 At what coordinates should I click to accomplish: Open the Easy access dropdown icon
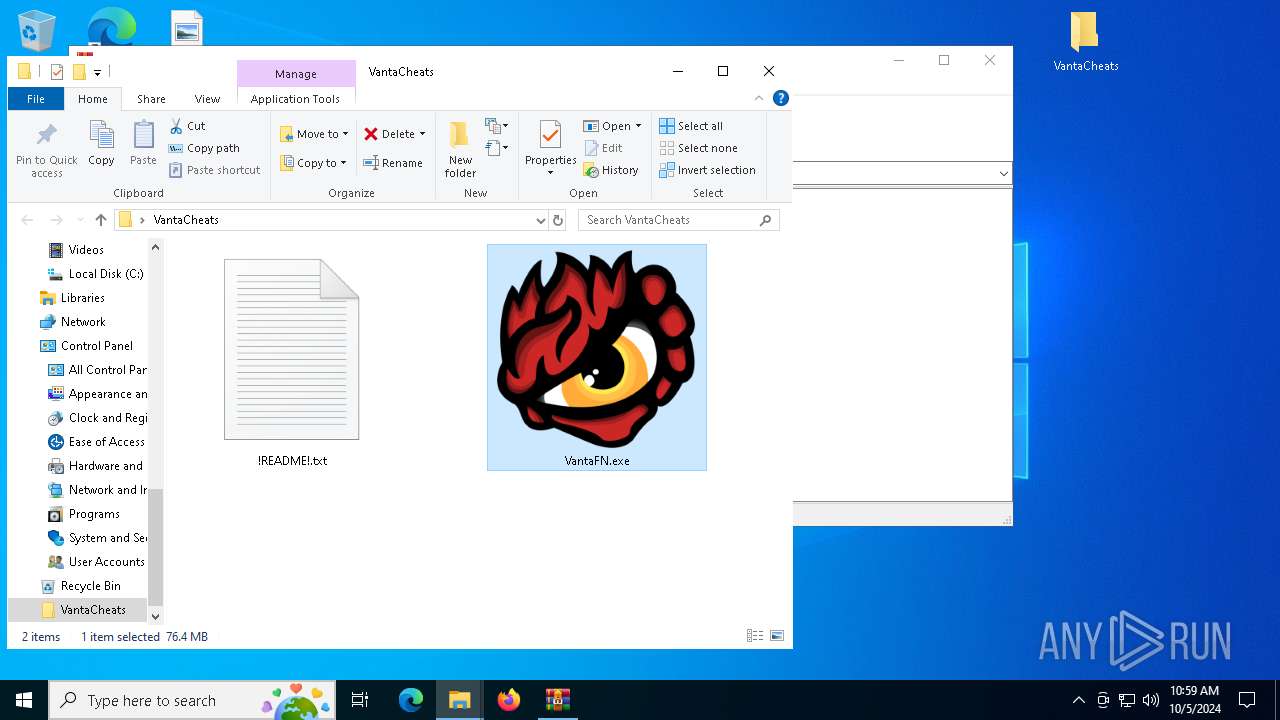pyautogui.click(x=497, y=149)
